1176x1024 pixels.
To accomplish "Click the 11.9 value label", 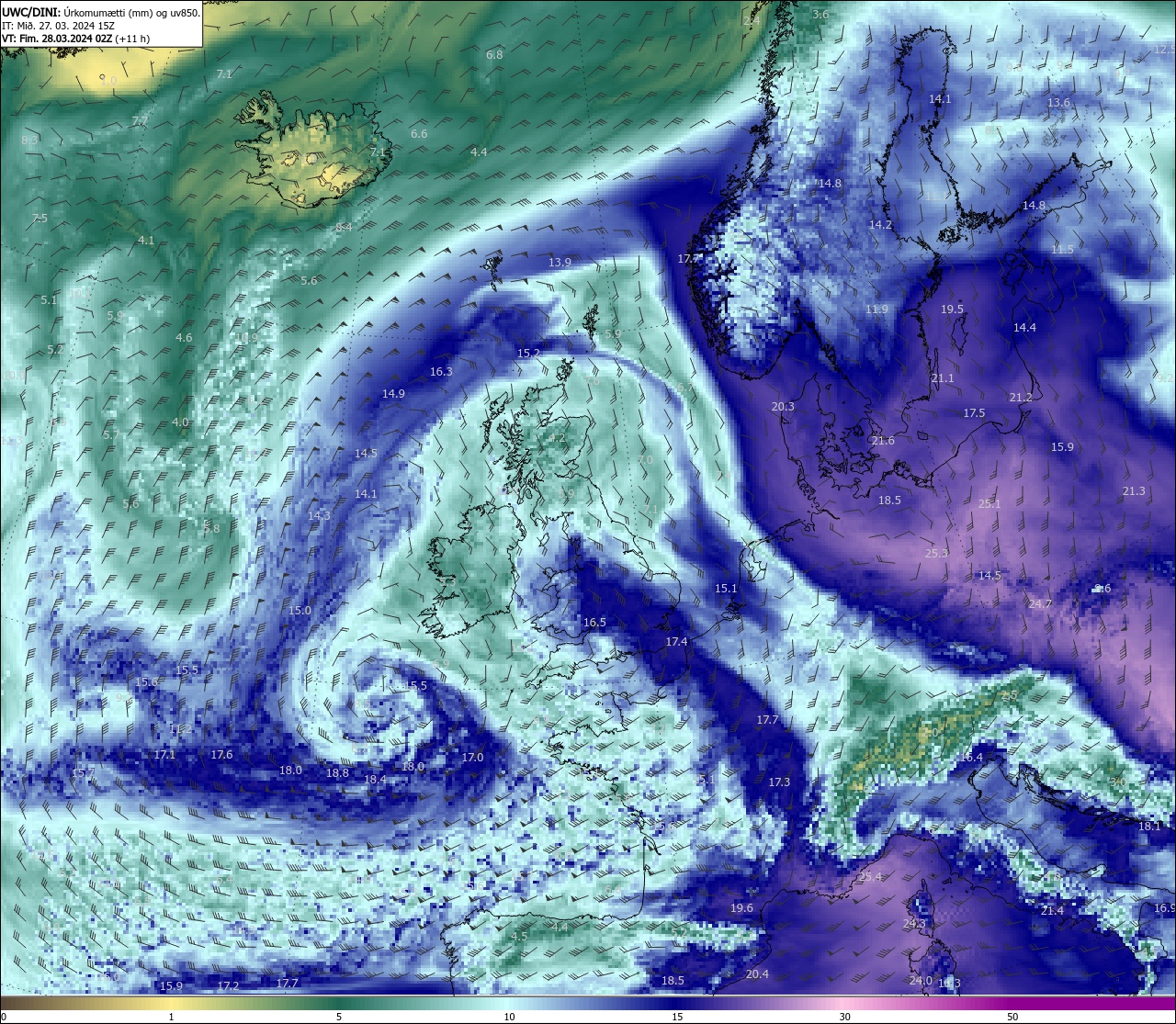I will pos(876,309).
